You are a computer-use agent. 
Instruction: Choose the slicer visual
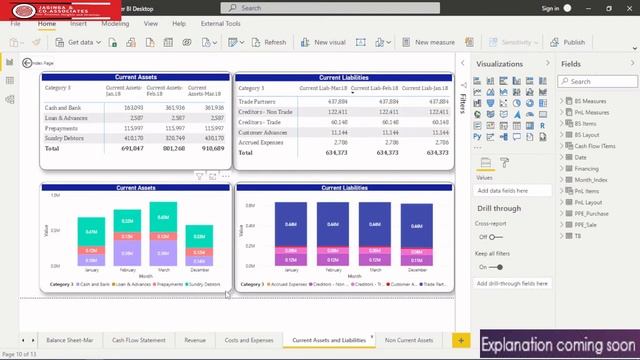coord(504,126)
